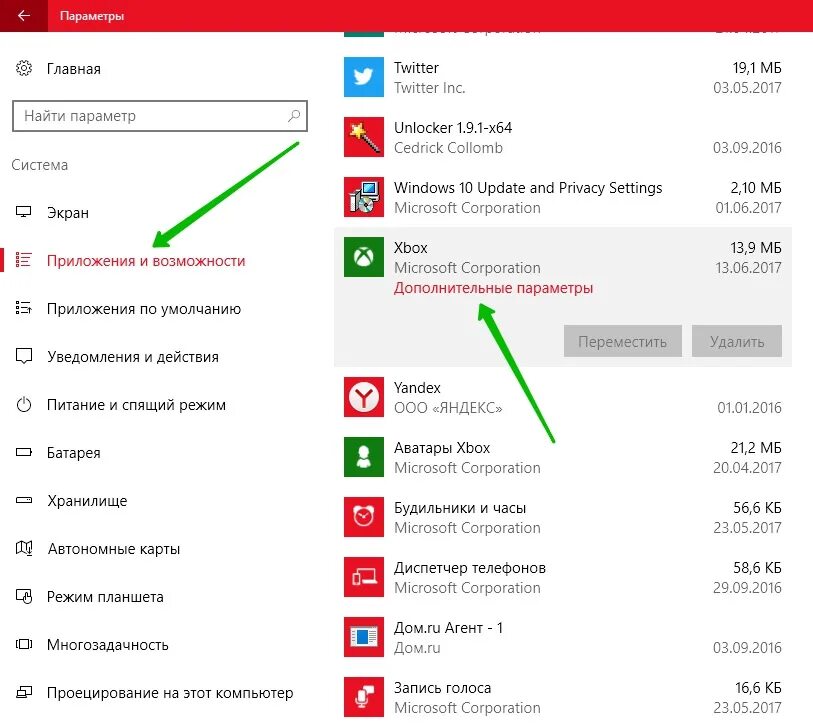Open Уведомления и действия section
813x726 pixels.
133,357
